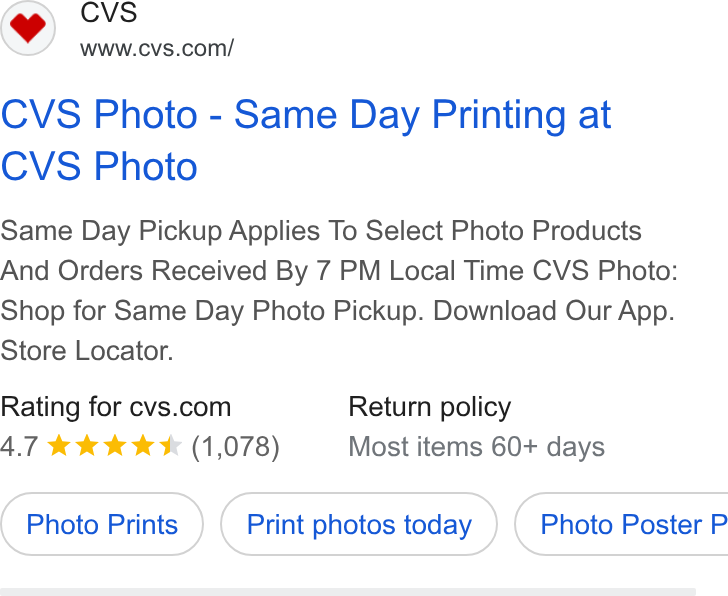Click the half-filled fifth rating star

[x=170, y=446]
